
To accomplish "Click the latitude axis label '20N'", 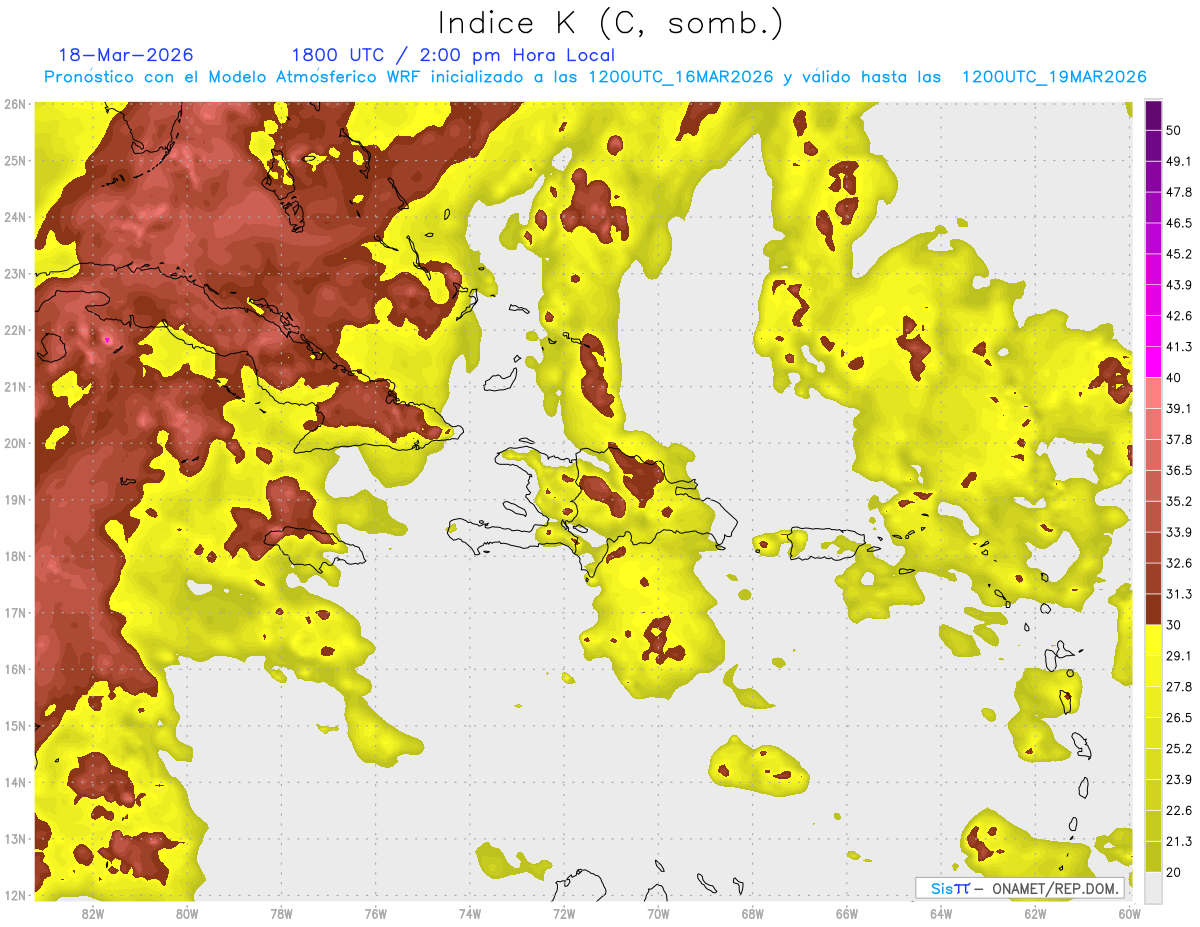I will point(16,443).
